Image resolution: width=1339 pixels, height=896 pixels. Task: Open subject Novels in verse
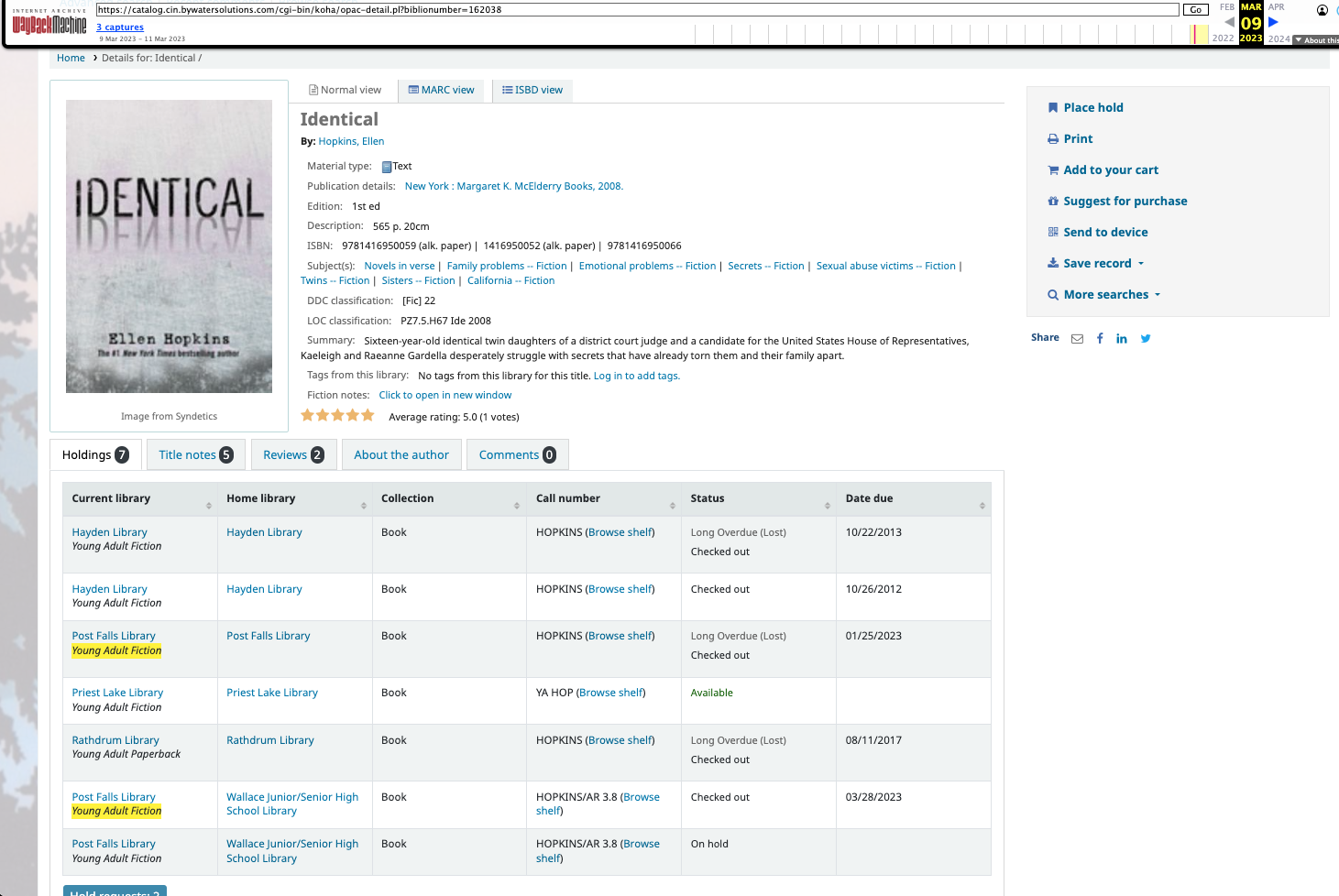400,266
